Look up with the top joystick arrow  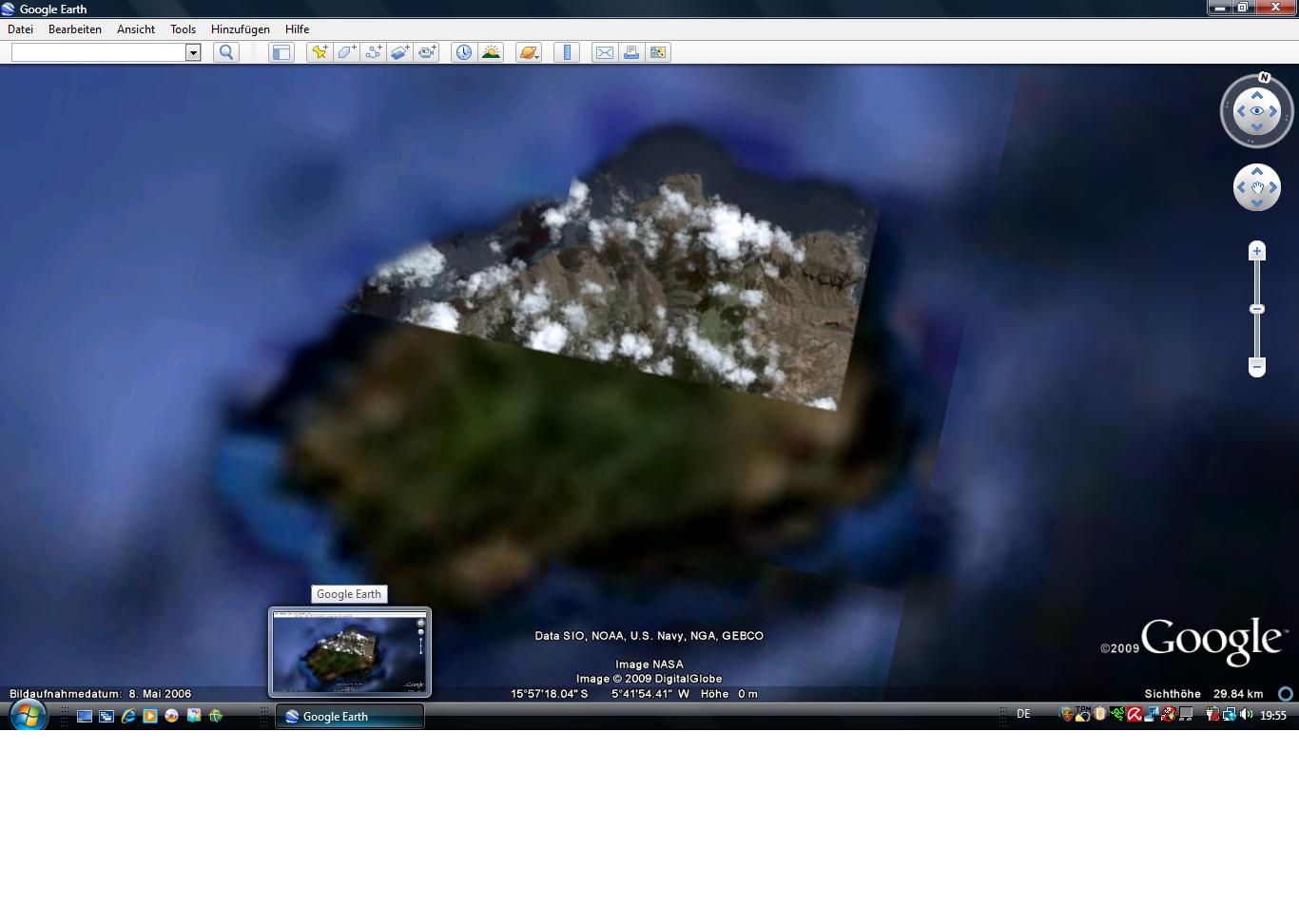pyautogui.click(x=1257, y=95)
